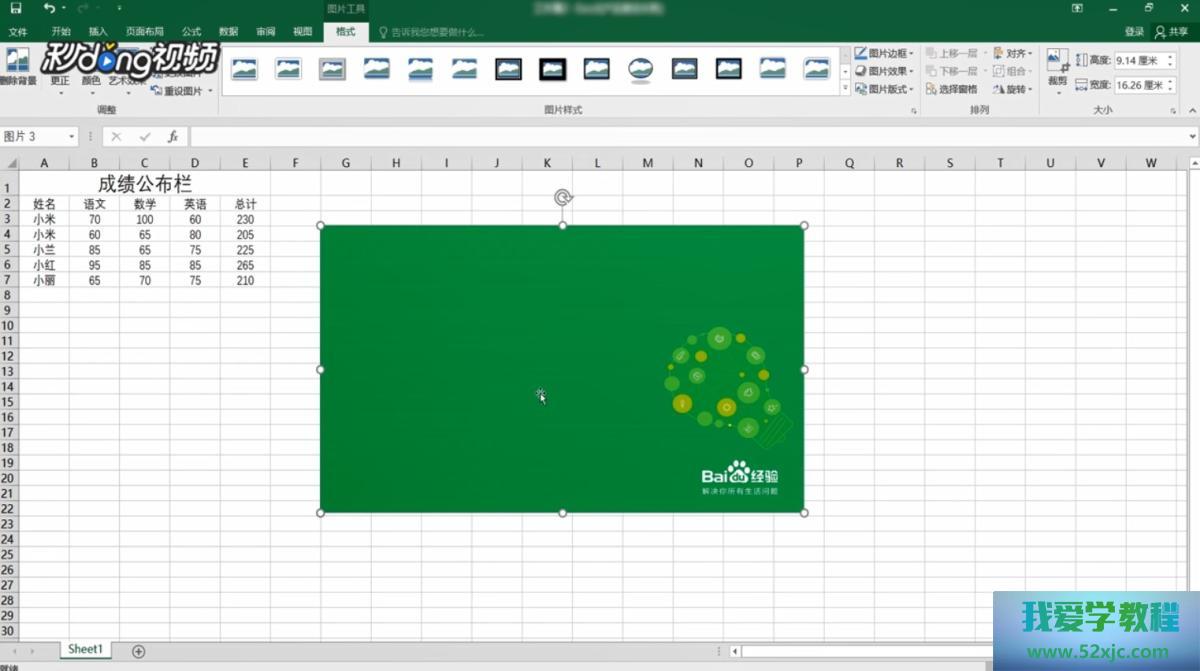Image resolution: width=1200 pixels, height=671 pixels.
Task: Add a new sheet with plus icon
Action: click(139, 651)
